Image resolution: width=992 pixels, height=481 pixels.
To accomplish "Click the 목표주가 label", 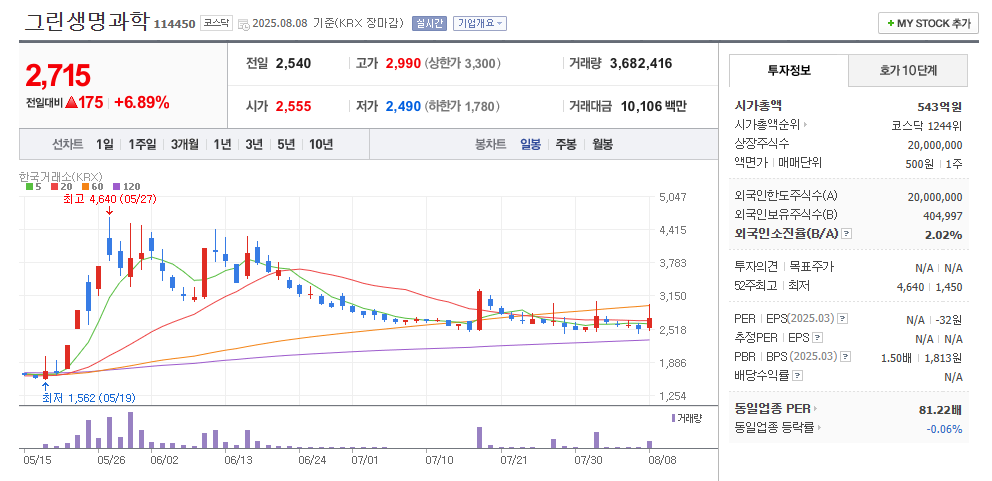I will point(812,266).
